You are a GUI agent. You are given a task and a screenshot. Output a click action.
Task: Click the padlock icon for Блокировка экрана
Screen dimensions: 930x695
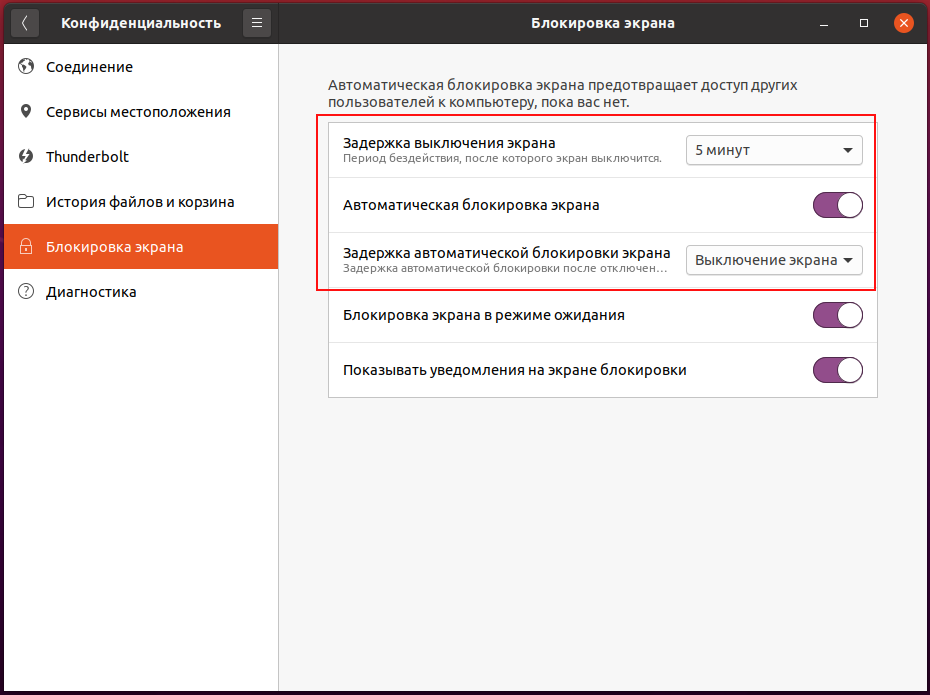(26, 247)
